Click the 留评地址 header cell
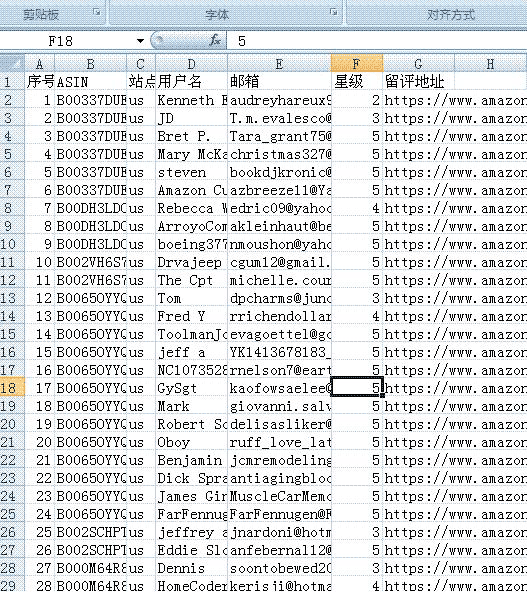Screen dimensions: 527x599 [x=419, y=81]
